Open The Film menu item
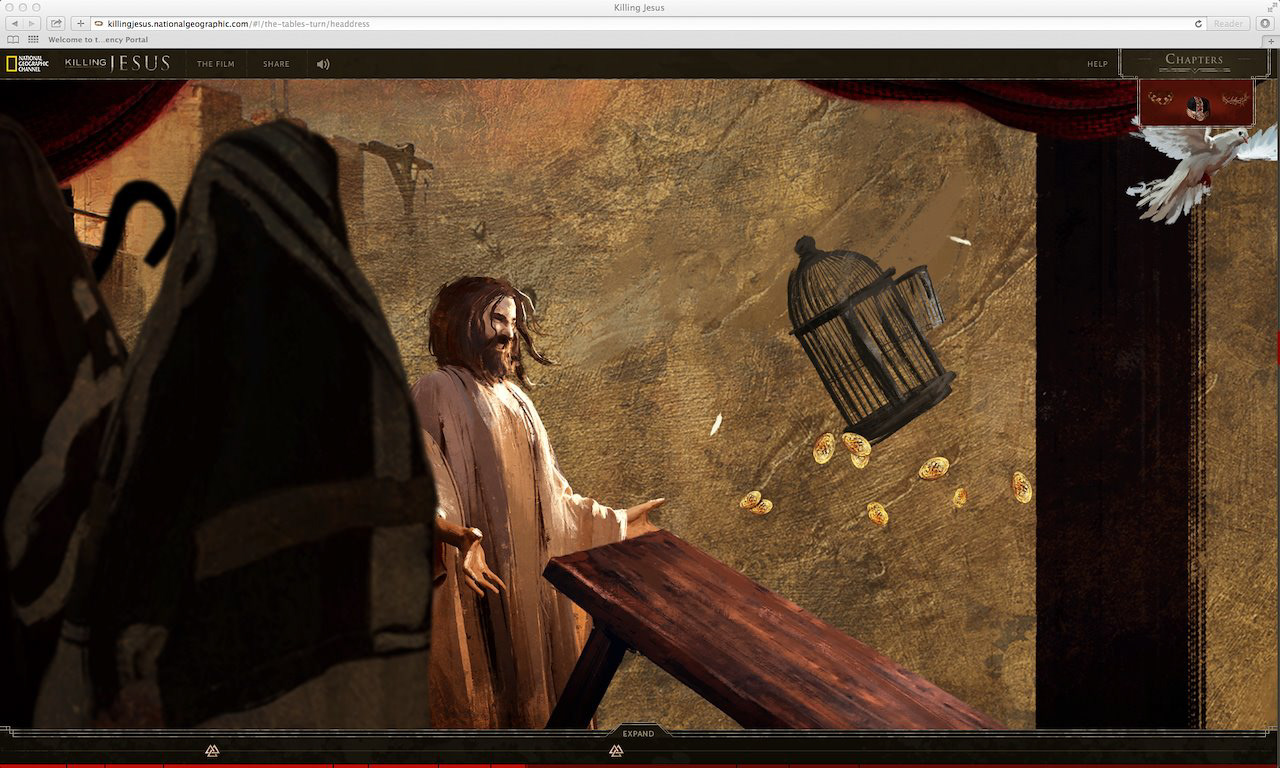Image resolution: width=1280 pixels, height=768 pixels. point(216,64)
